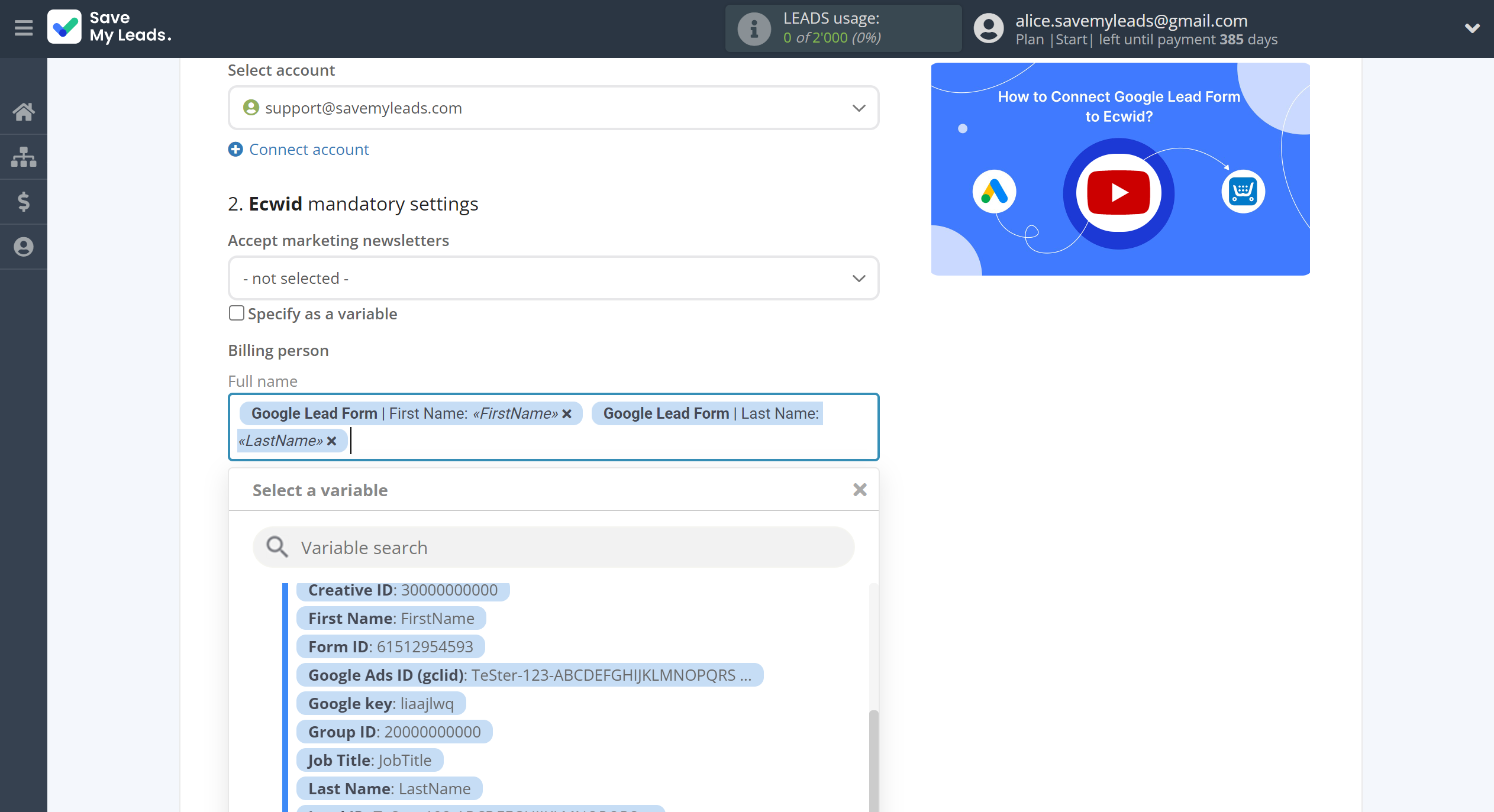Open the connections sitemap sidebar icon
Screen dimensions: 1494x812
pos(24,157)
